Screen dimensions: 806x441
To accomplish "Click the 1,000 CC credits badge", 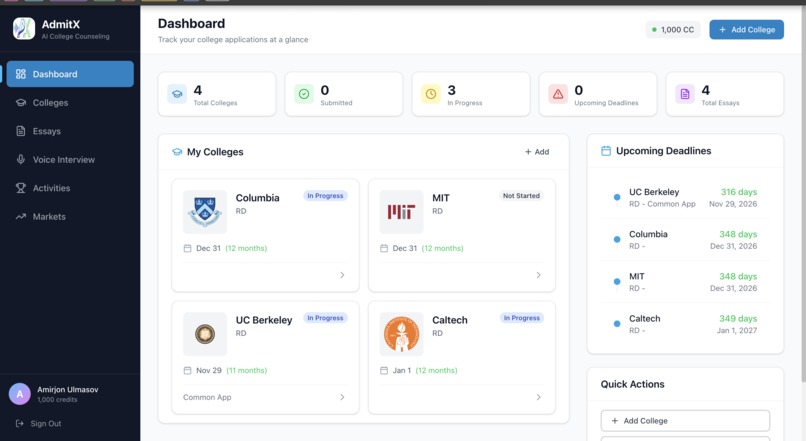I will 673,30.
